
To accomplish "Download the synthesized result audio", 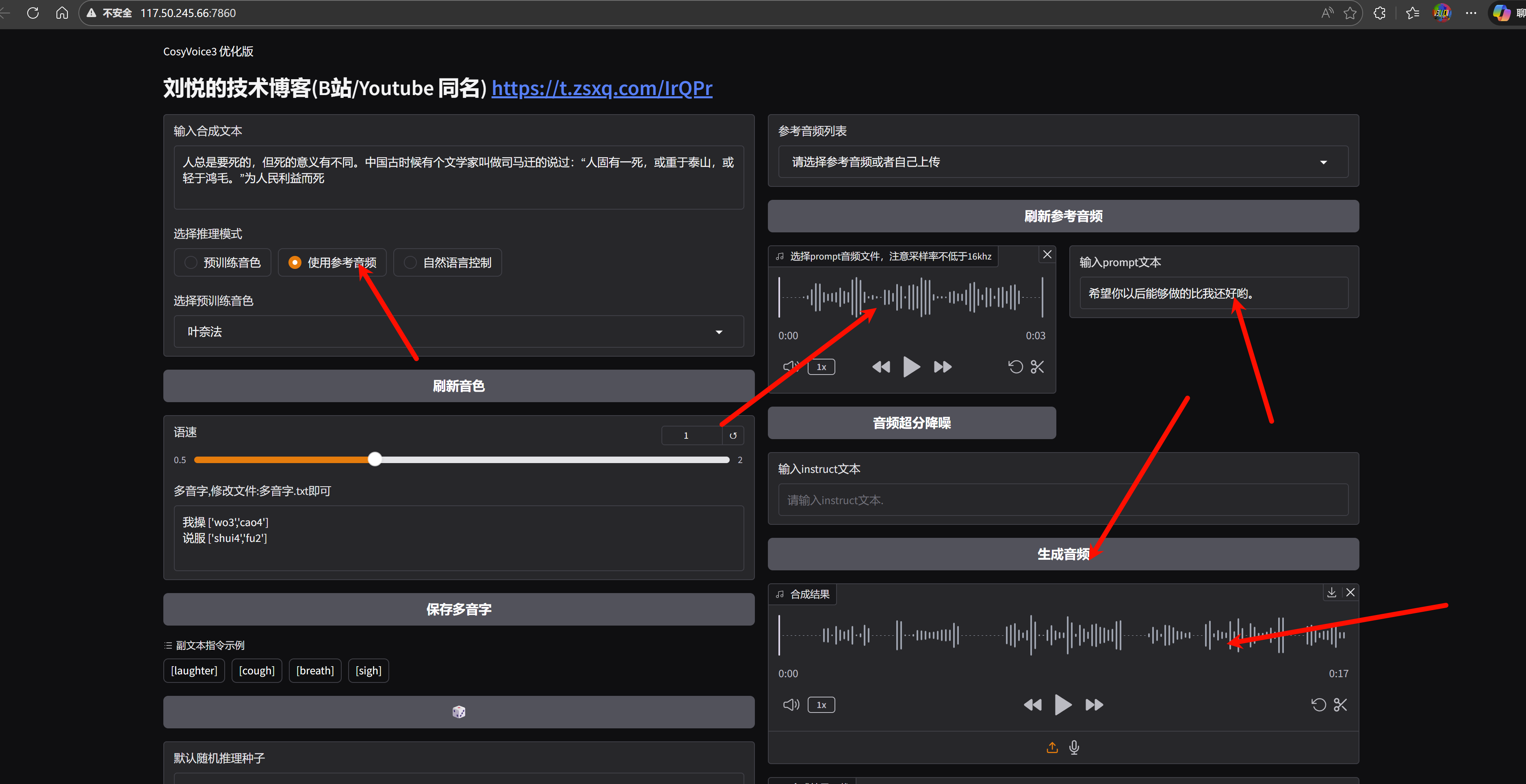I will [x=1331, y=593].
